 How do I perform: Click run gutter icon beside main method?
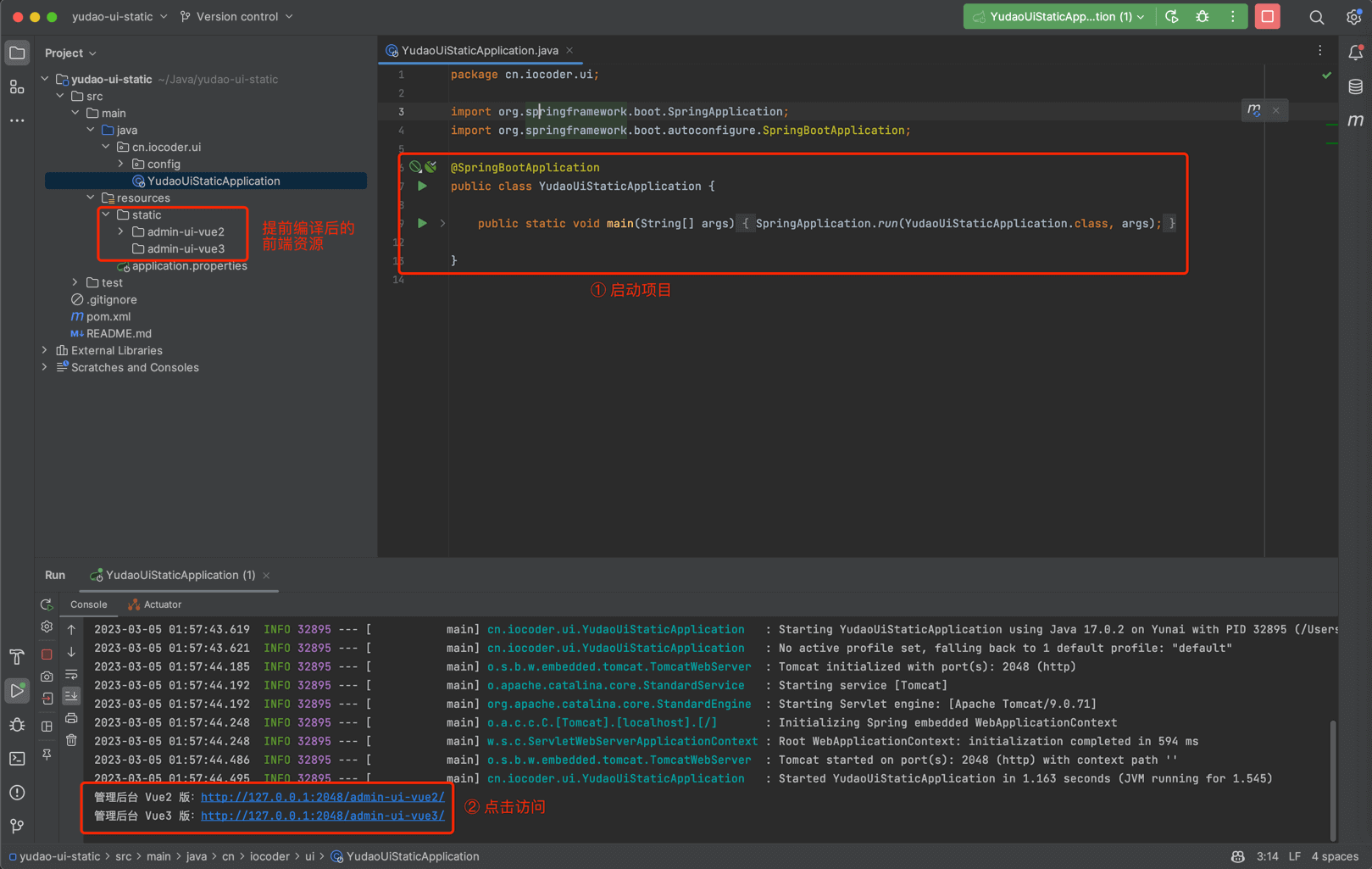(422, 224)
